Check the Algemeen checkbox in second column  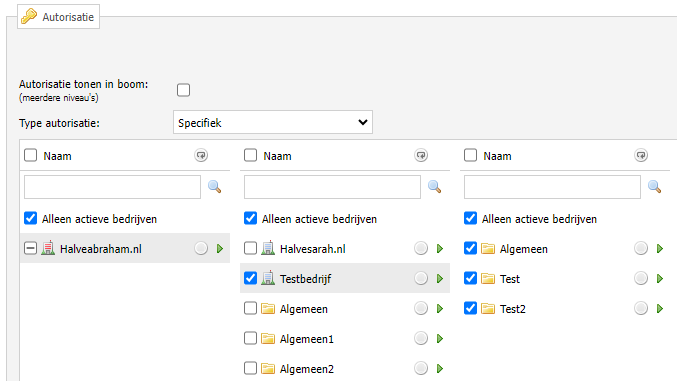click(250, 308)
